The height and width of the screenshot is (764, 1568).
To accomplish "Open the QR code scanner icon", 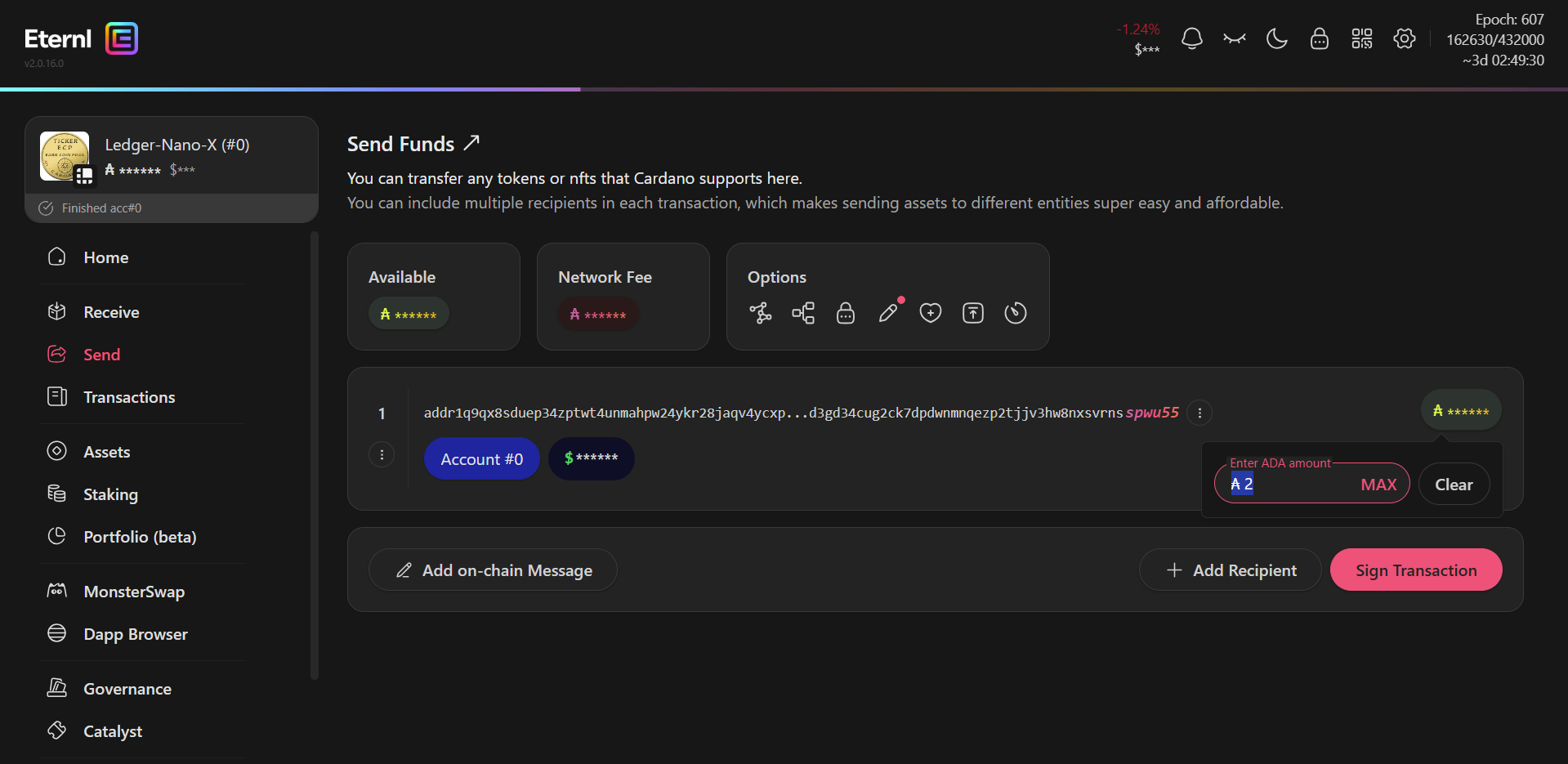I will [1361, 38].
